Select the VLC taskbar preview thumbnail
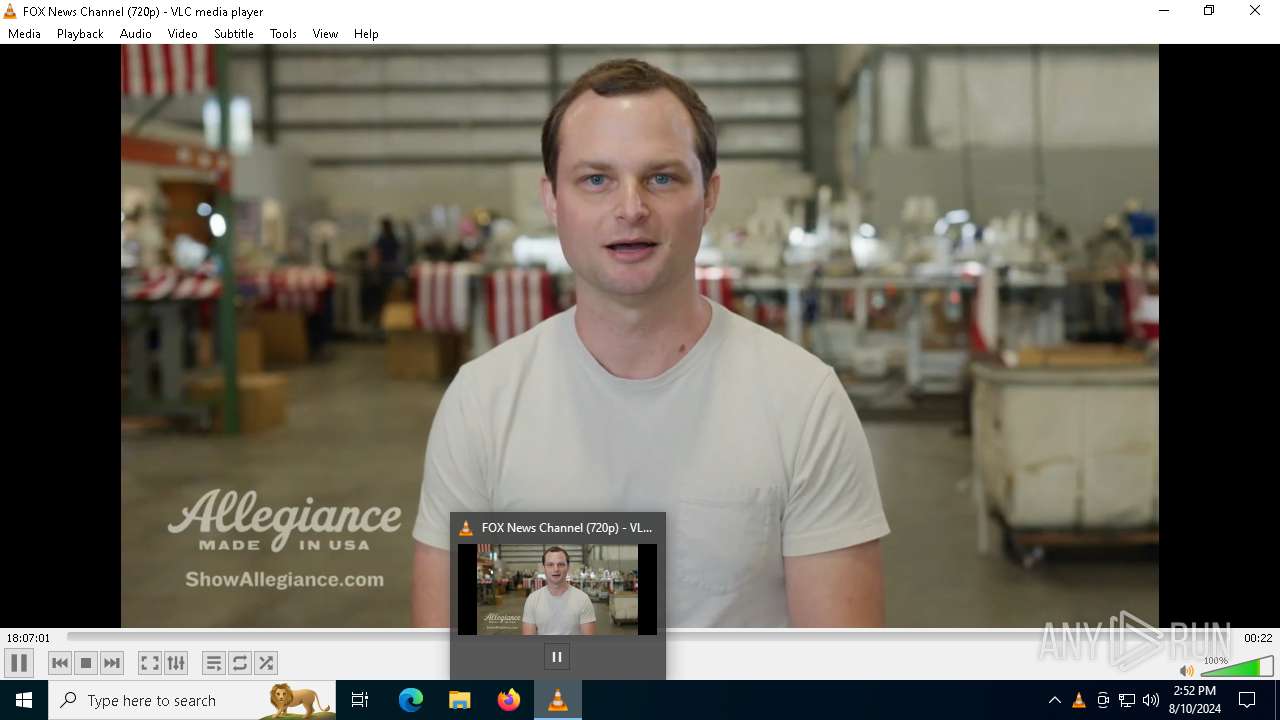The image size is (1280, 720). pos(557,589)
